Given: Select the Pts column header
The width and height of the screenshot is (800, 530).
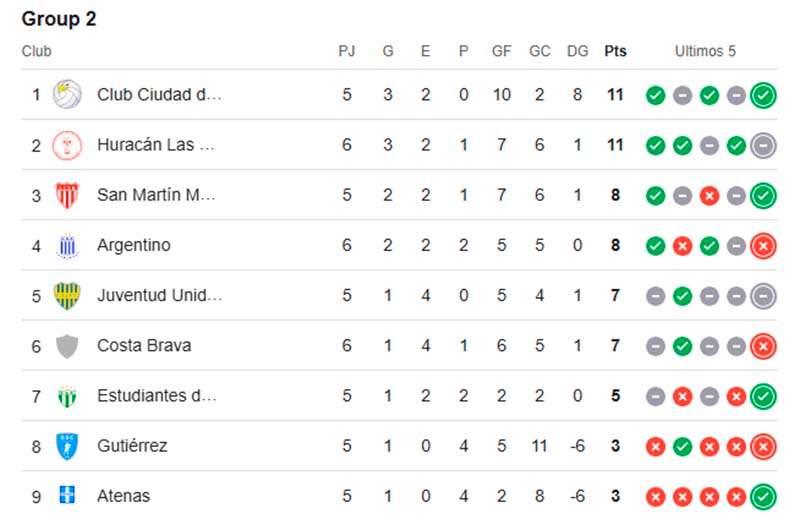Looking at the screenshot, I should (615, 51).
